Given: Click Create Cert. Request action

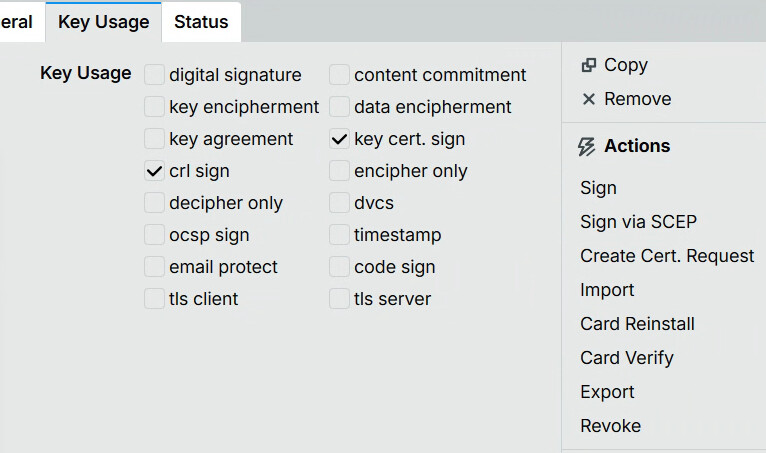Looking at the screenshot, I should (x=667, y=256).
